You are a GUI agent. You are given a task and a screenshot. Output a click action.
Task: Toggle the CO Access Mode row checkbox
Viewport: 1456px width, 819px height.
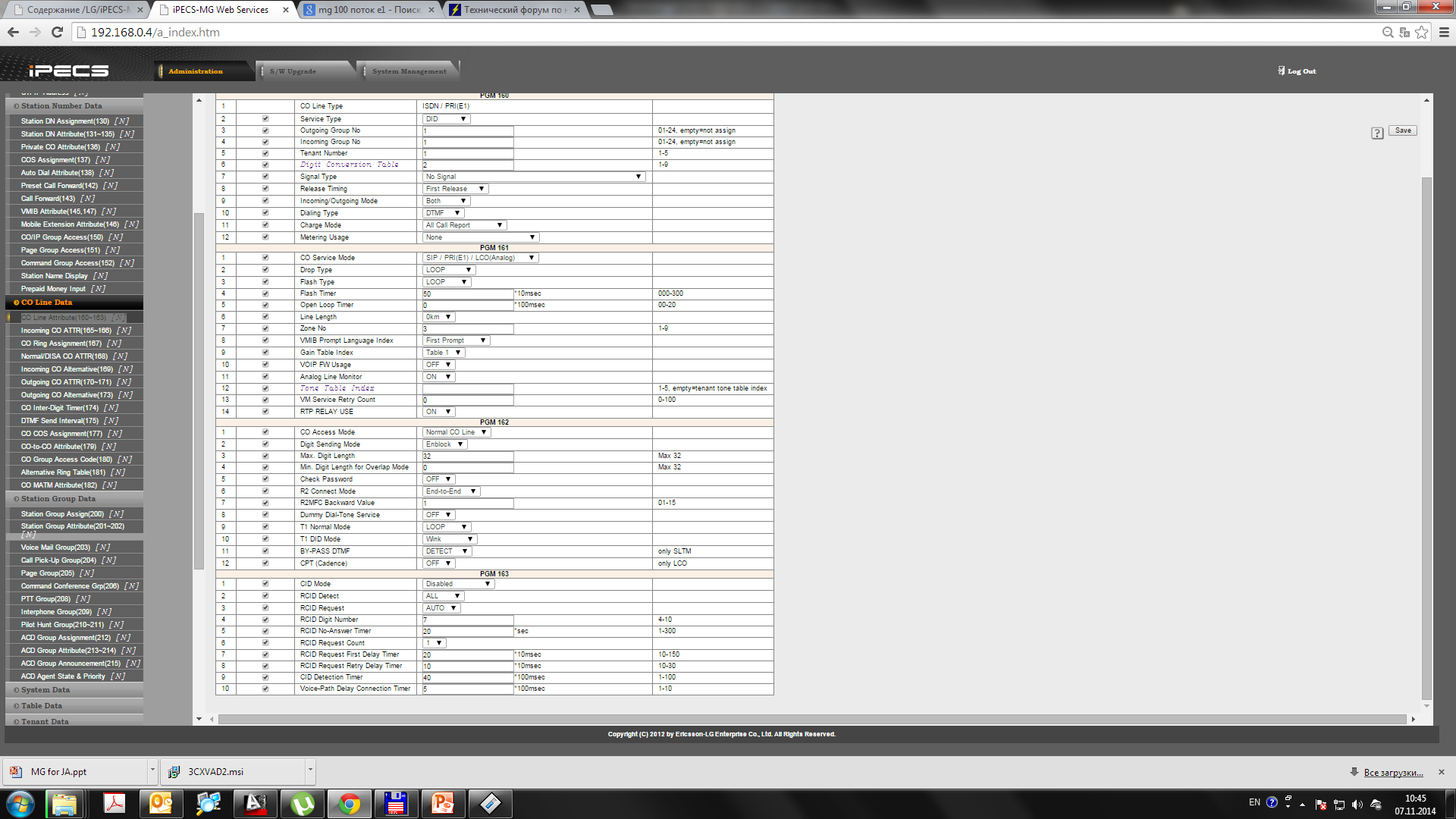[x=265, y=432]
